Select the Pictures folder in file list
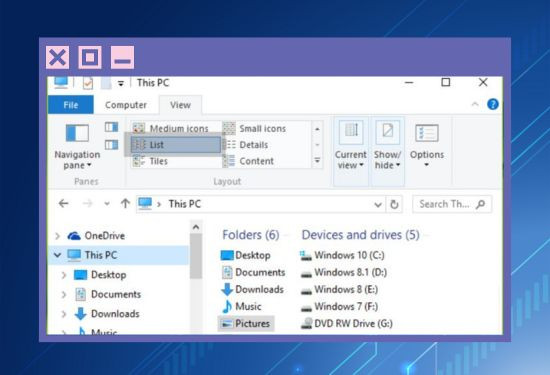Screen dimensions: 550x375 point(246,323)
